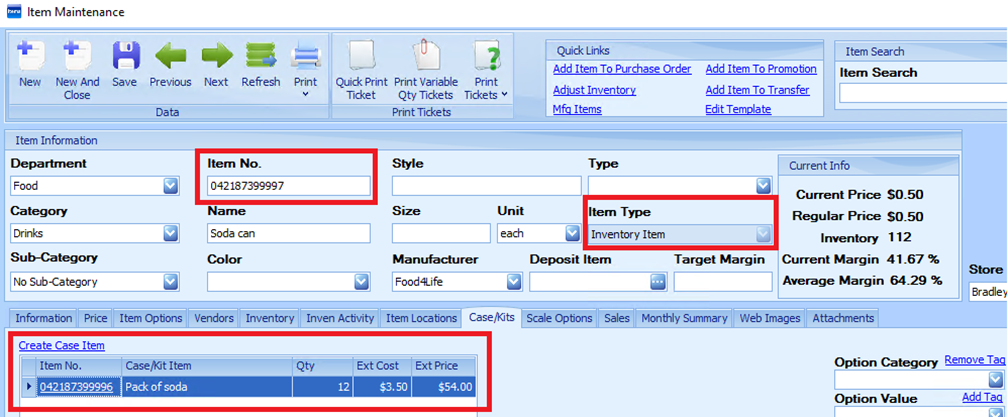
Task: Click into the Item No. text field
Action: [288, 186]
